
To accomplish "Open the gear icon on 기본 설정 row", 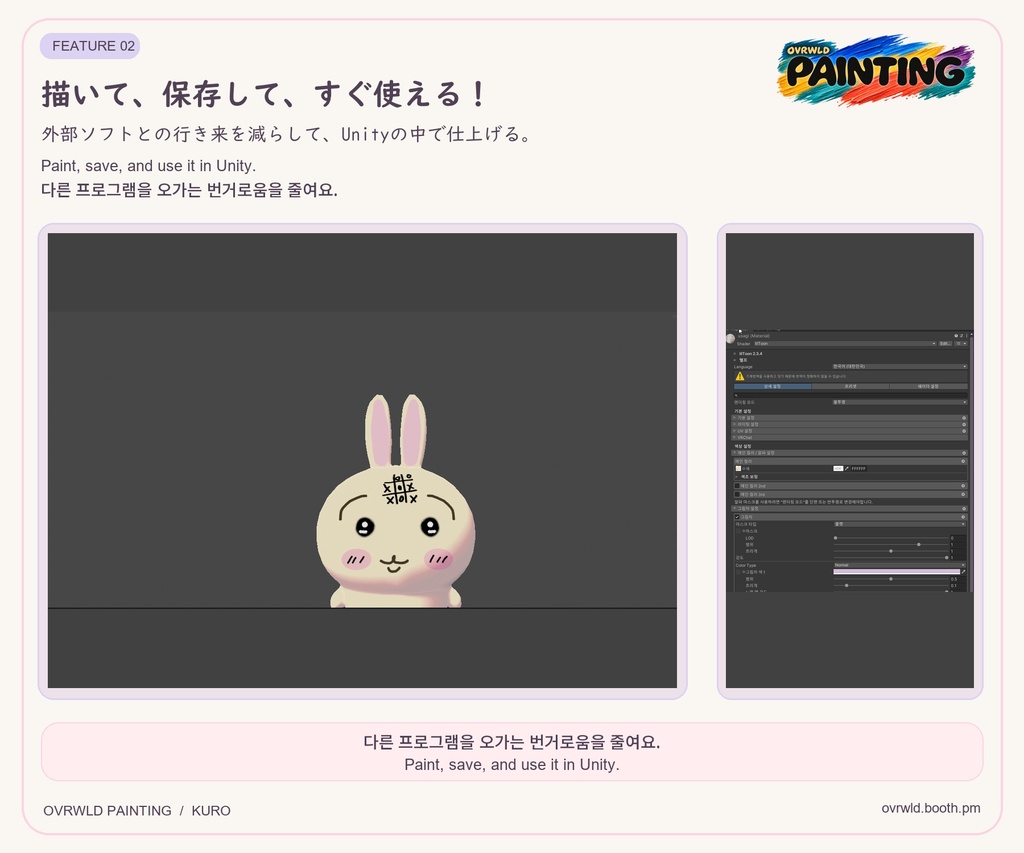I will point(964,418).
